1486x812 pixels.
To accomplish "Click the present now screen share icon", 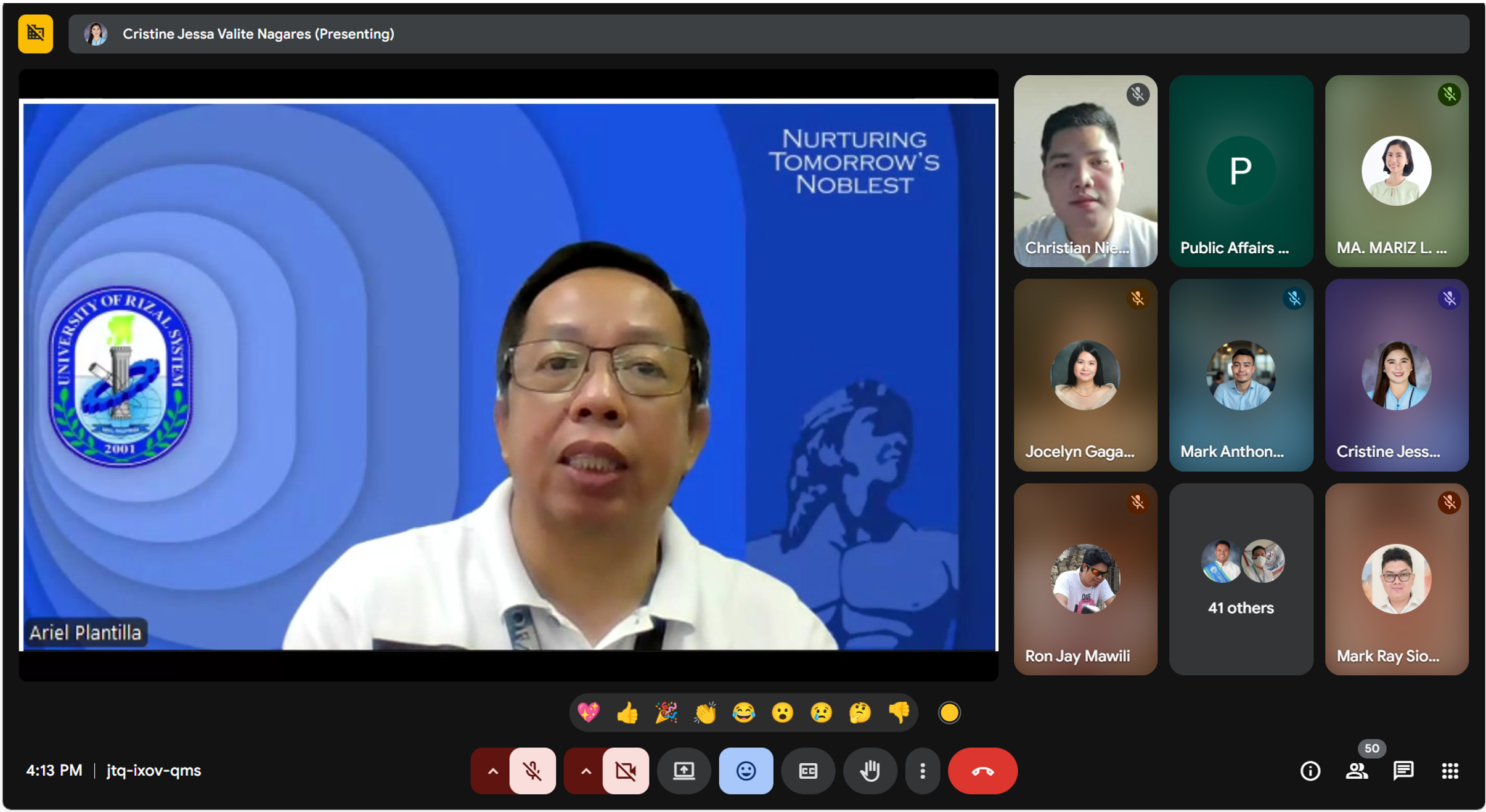I will pyautogui.click(x=684, y=771).
